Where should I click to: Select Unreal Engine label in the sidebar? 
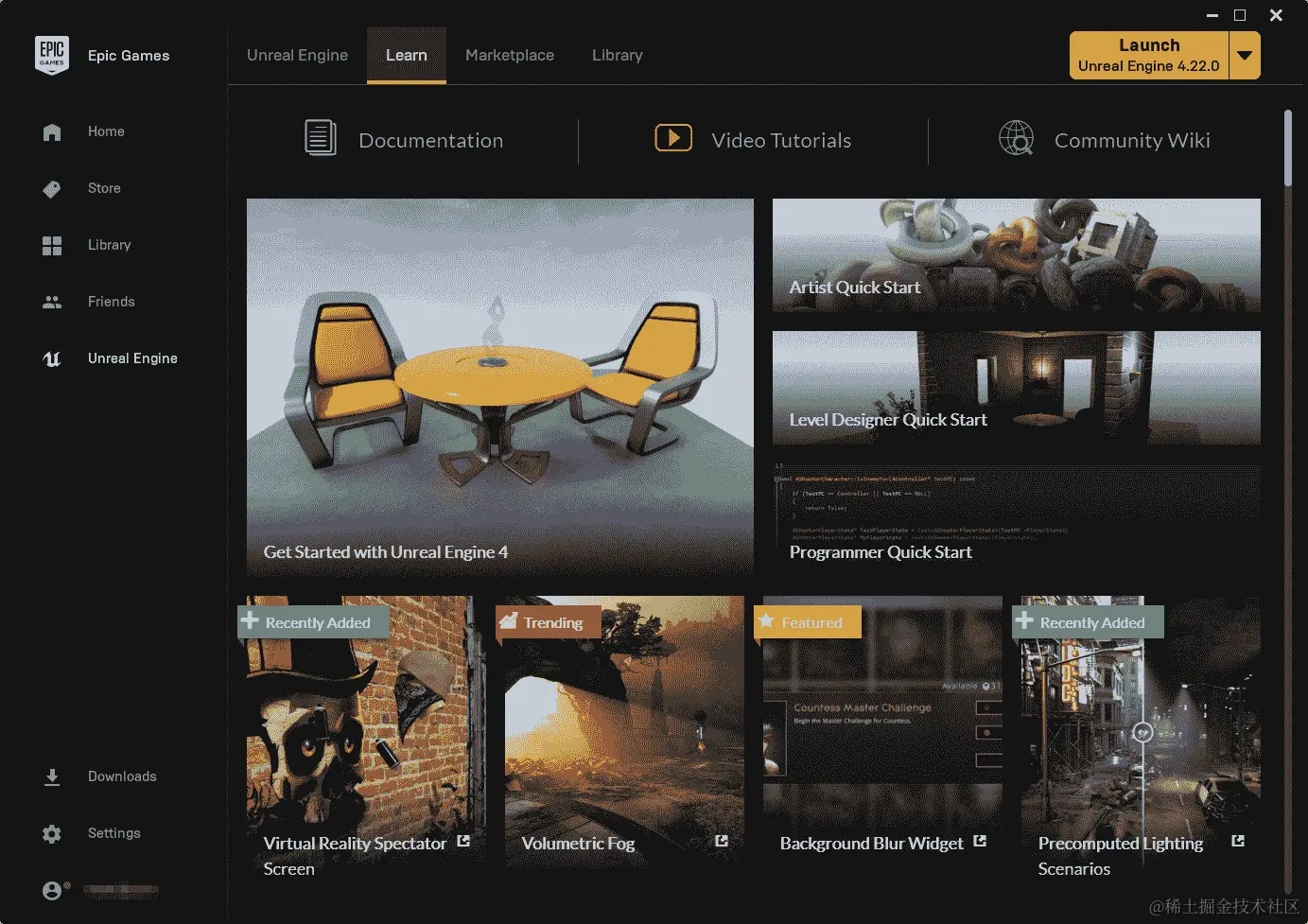(132, 358)
